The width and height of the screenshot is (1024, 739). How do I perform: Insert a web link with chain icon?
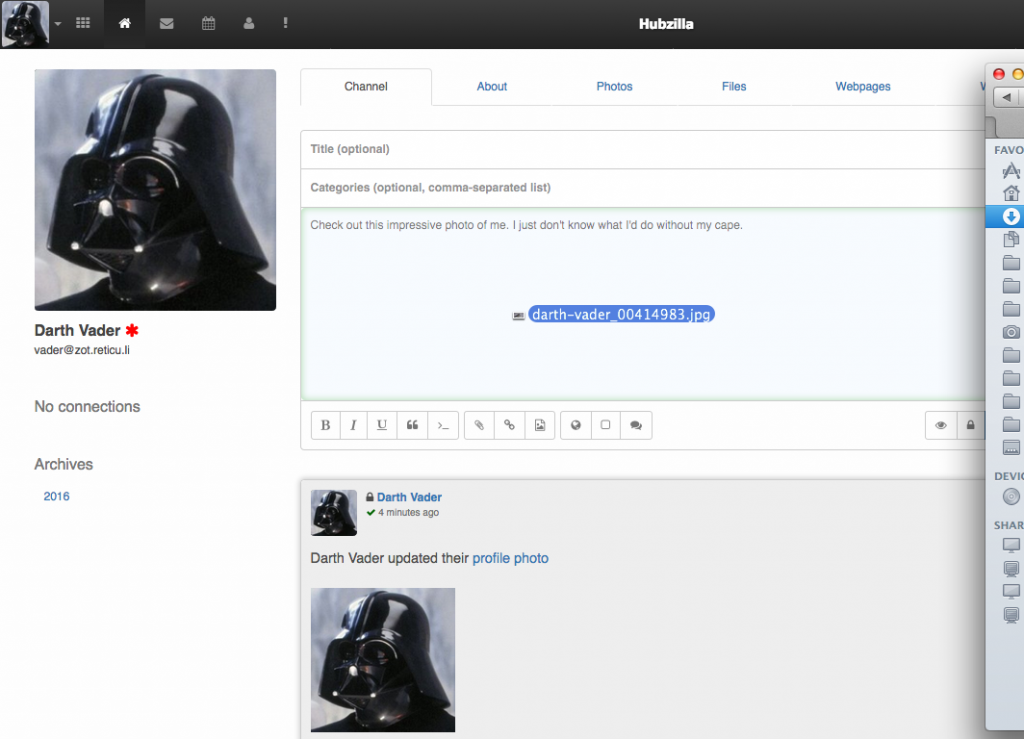coord(509,425)
